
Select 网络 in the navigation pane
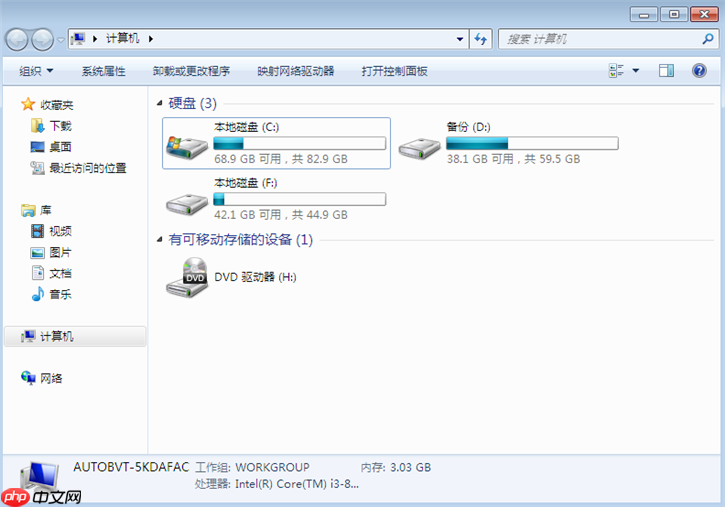click(x=51, y=379)
